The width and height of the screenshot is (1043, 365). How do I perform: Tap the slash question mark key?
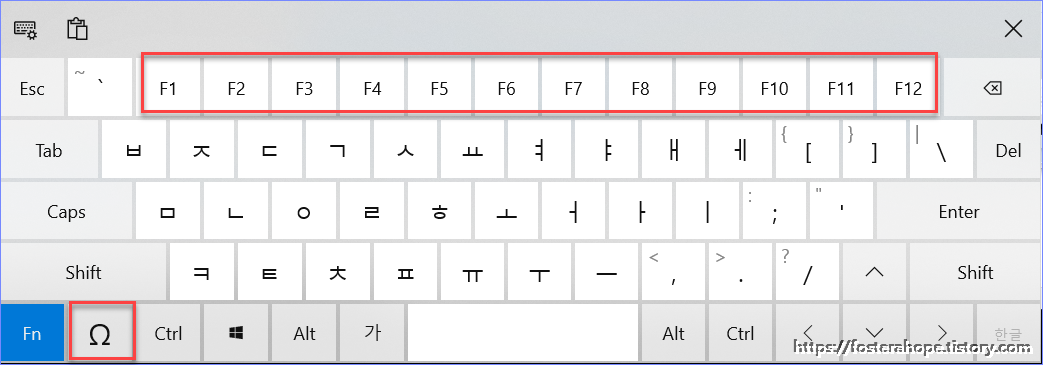[808, 272]
